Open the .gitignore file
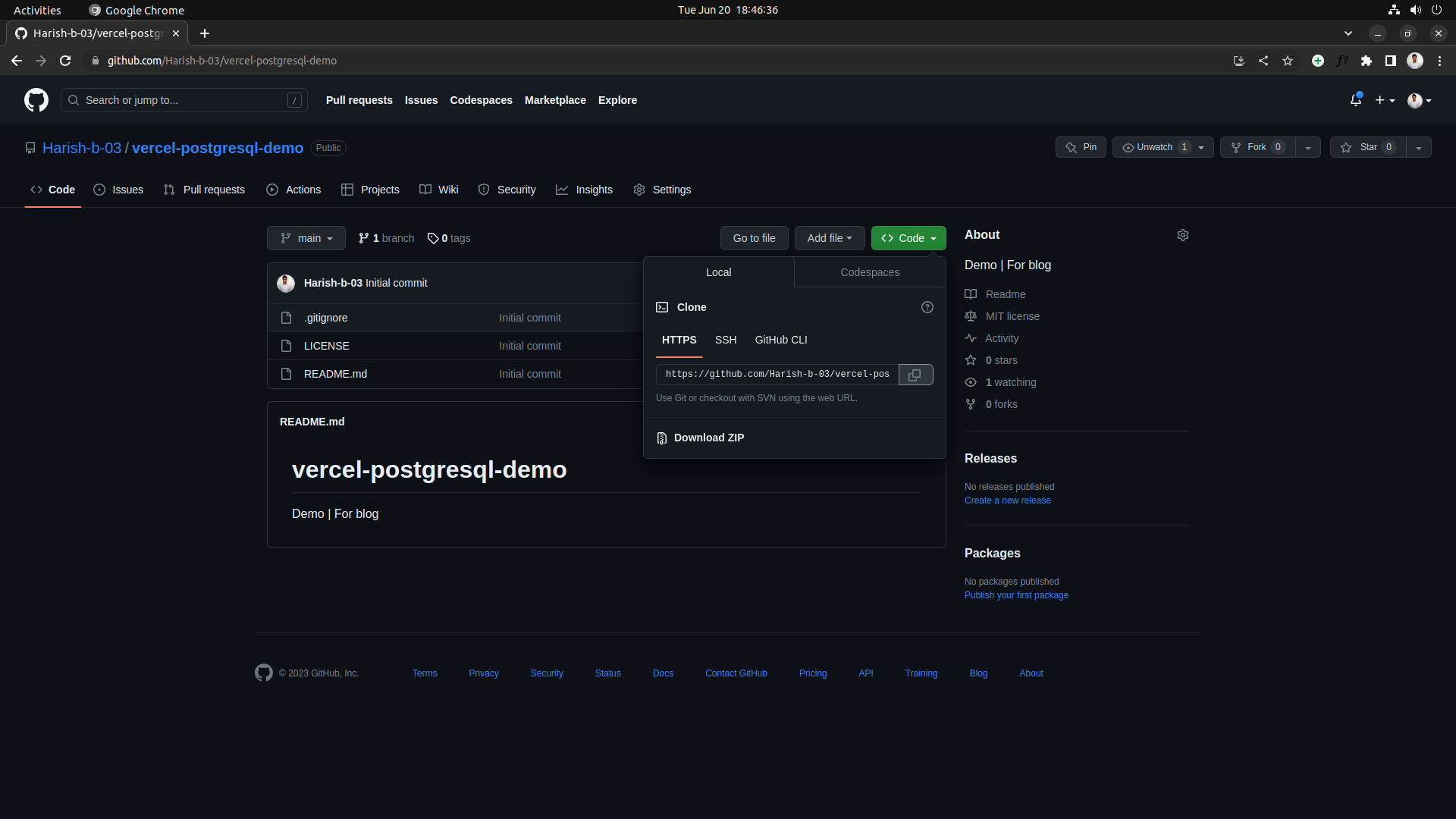Image resolution: width=1456 pixels, height=819 pixels. pos(326,318)
